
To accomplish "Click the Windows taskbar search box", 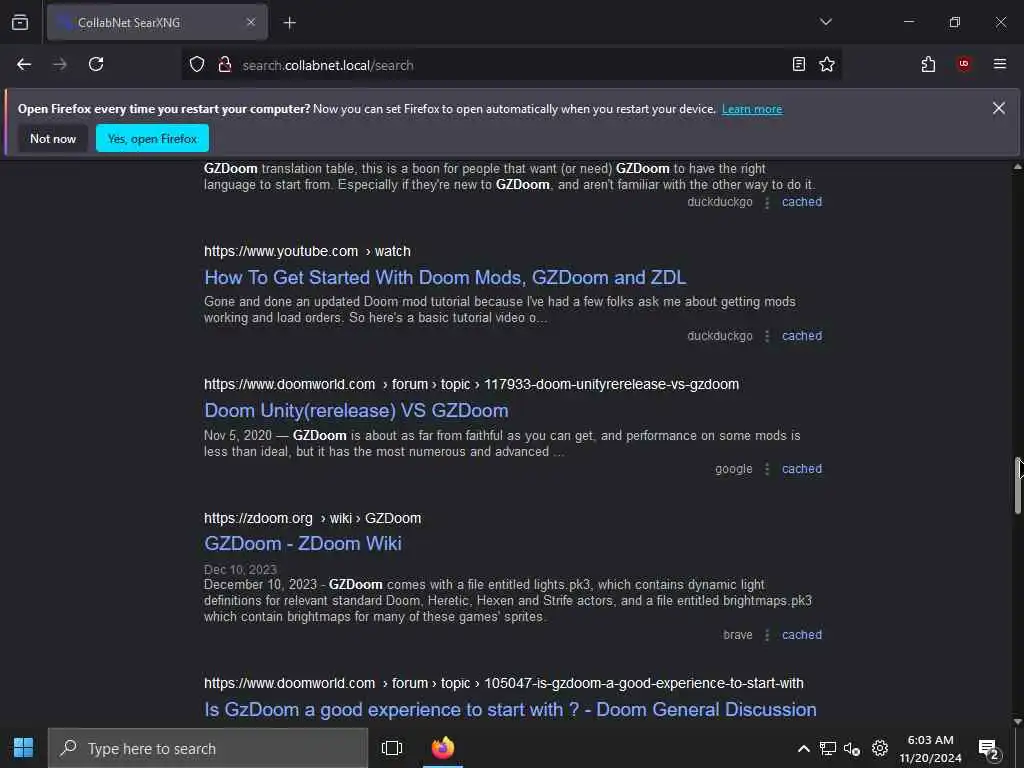I will tap(208, 748).
